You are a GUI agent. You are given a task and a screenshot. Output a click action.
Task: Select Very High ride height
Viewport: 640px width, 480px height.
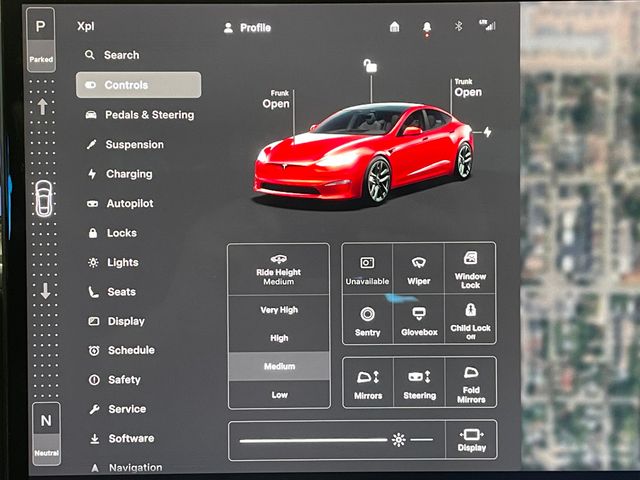coord(279,310)
